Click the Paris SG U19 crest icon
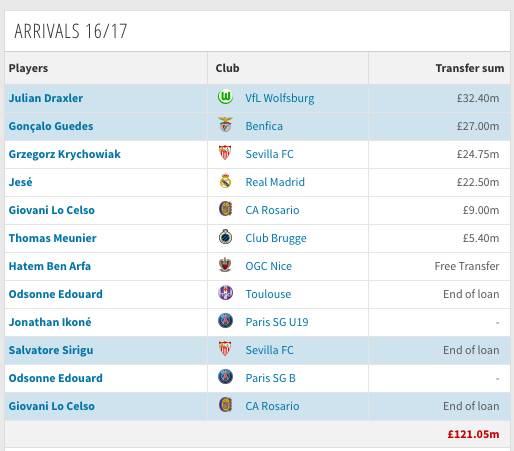Viewport: 514px width, 451px height. coord(225,321)
